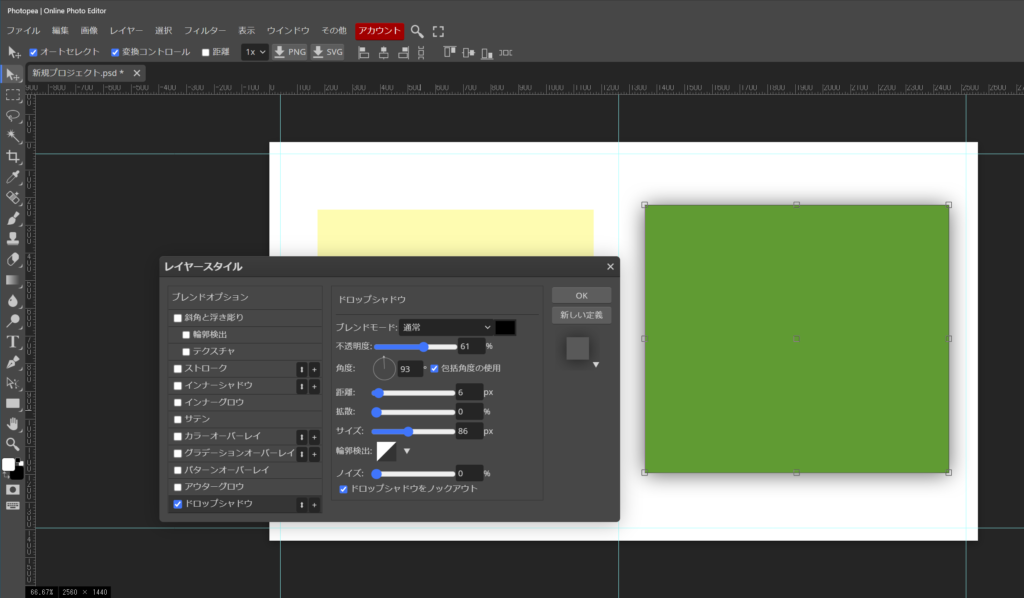Click the 新しい定義 button
Image resolution: width=1024 pixels, height=598 pixels.
click(580, 315)
